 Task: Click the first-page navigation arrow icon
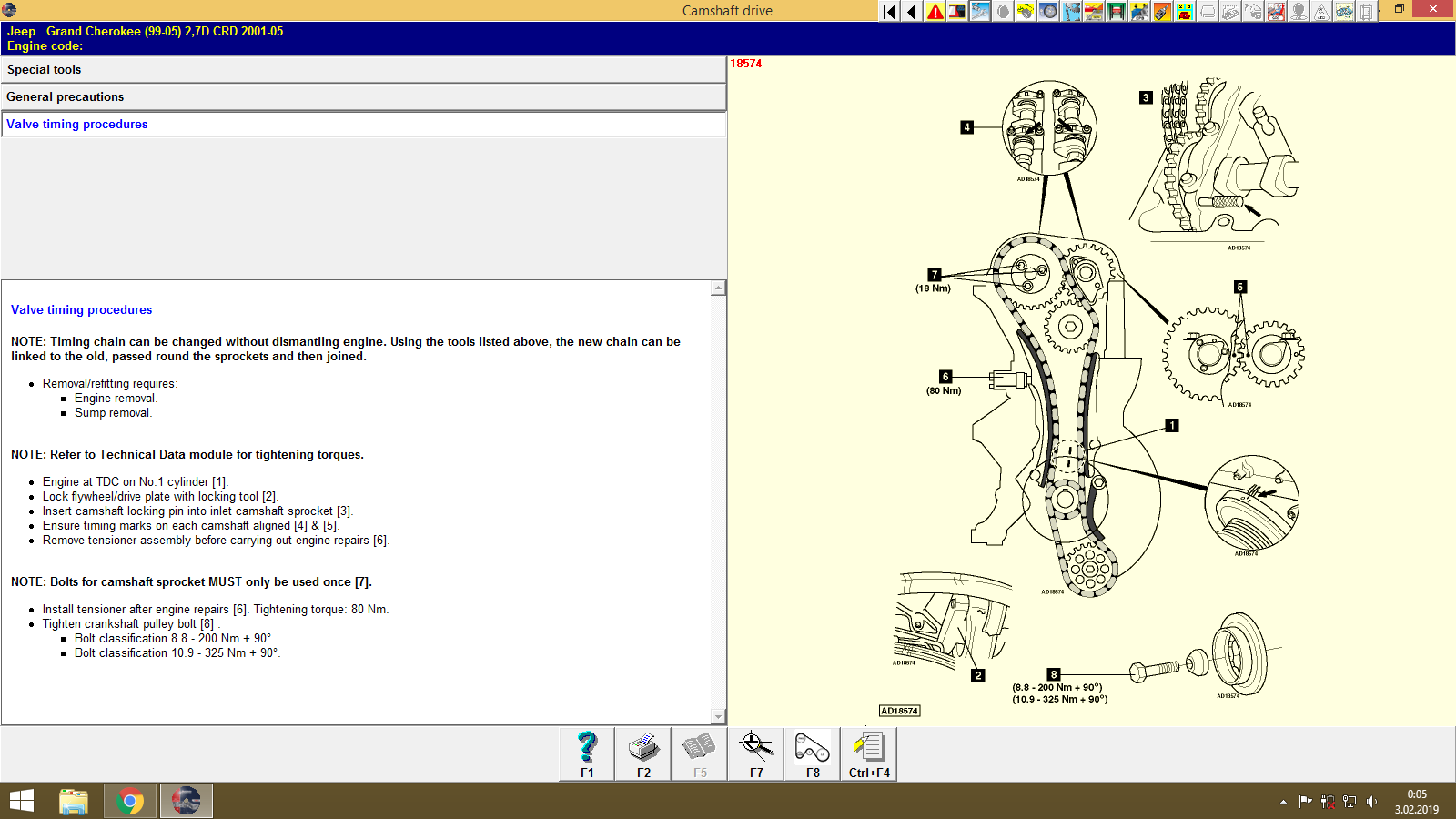pos(888,11)
